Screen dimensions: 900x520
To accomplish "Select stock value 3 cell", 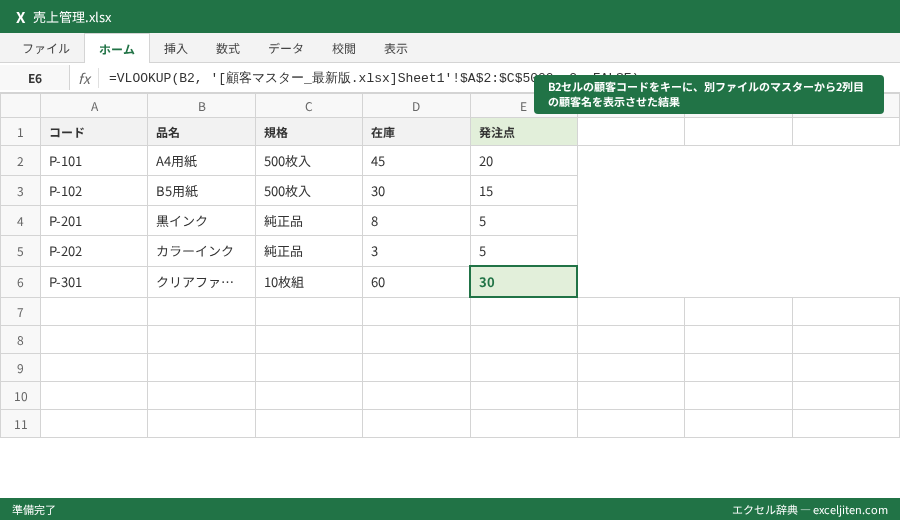I will [416, 251].
